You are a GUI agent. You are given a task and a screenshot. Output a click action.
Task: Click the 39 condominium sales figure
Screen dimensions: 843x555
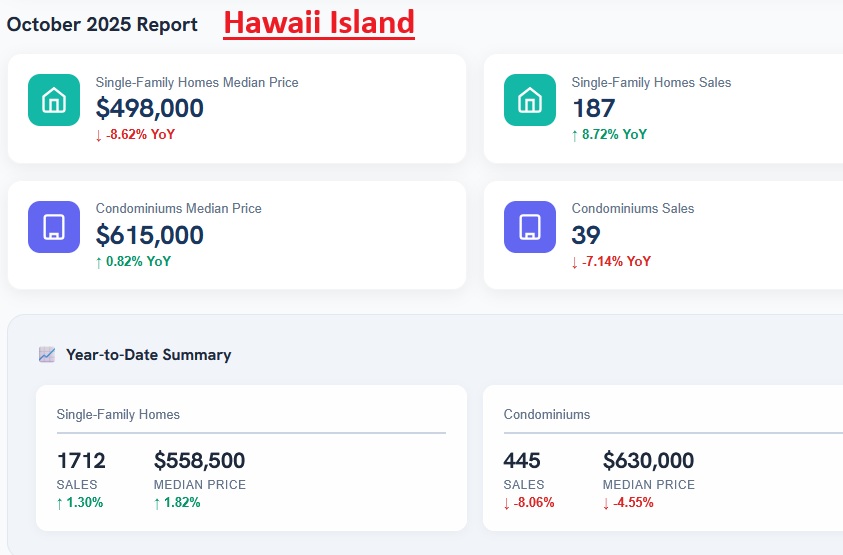pyautogui.click(x=586, y=235)
